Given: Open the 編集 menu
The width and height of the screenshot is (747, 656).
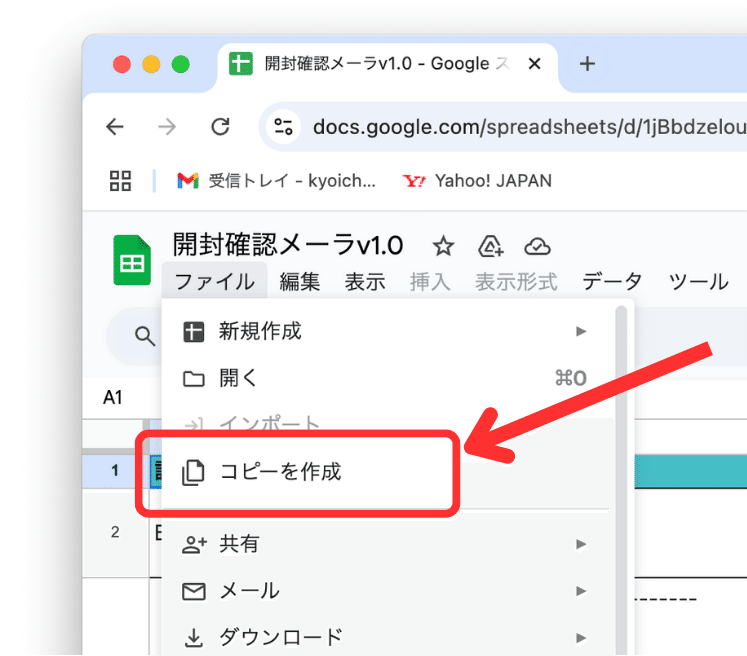Looking at the screenshot, I should [x=299, y=281].
